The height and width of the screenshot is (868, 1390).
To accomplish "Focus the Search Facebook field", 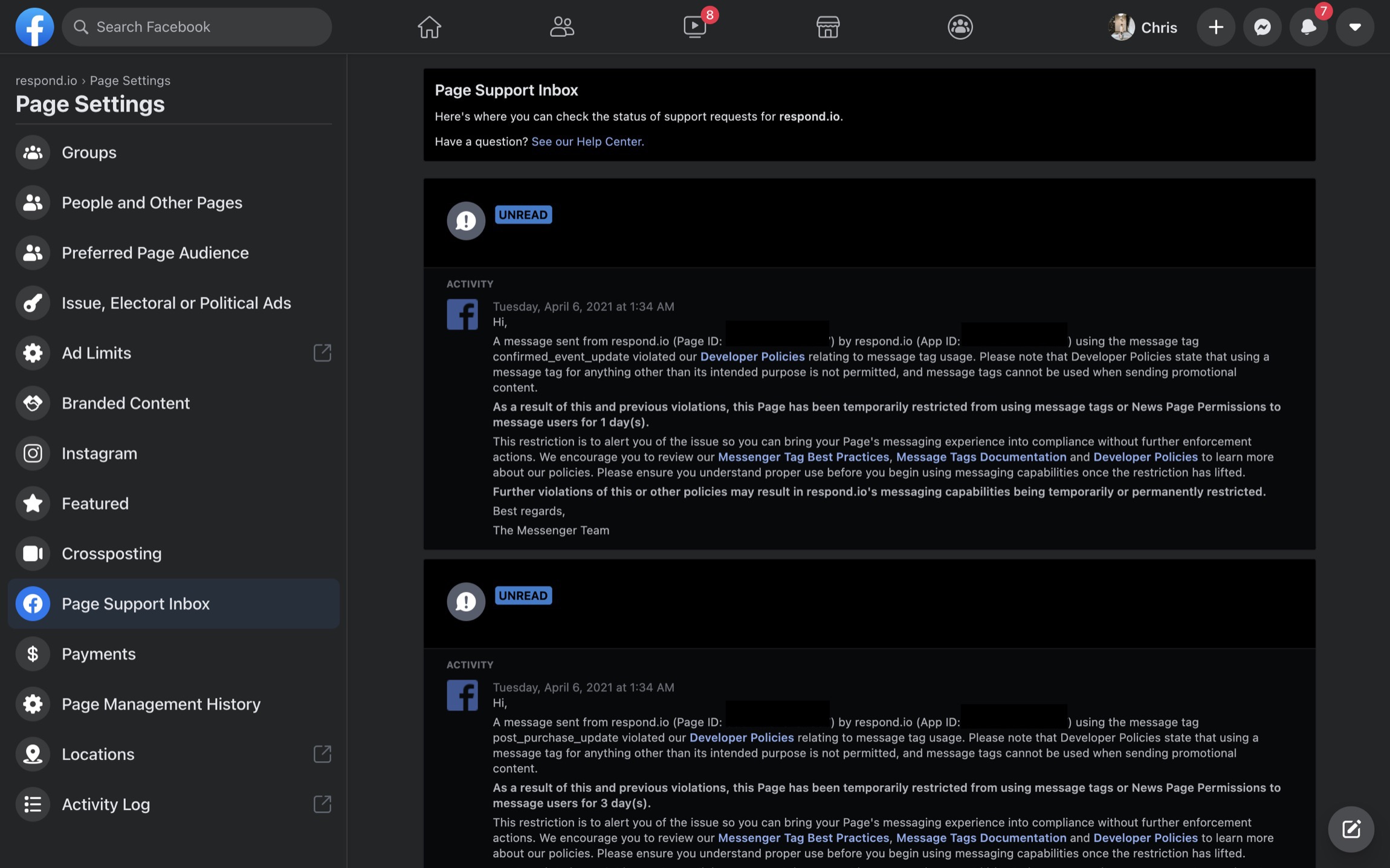I will (x=197, y=27).
